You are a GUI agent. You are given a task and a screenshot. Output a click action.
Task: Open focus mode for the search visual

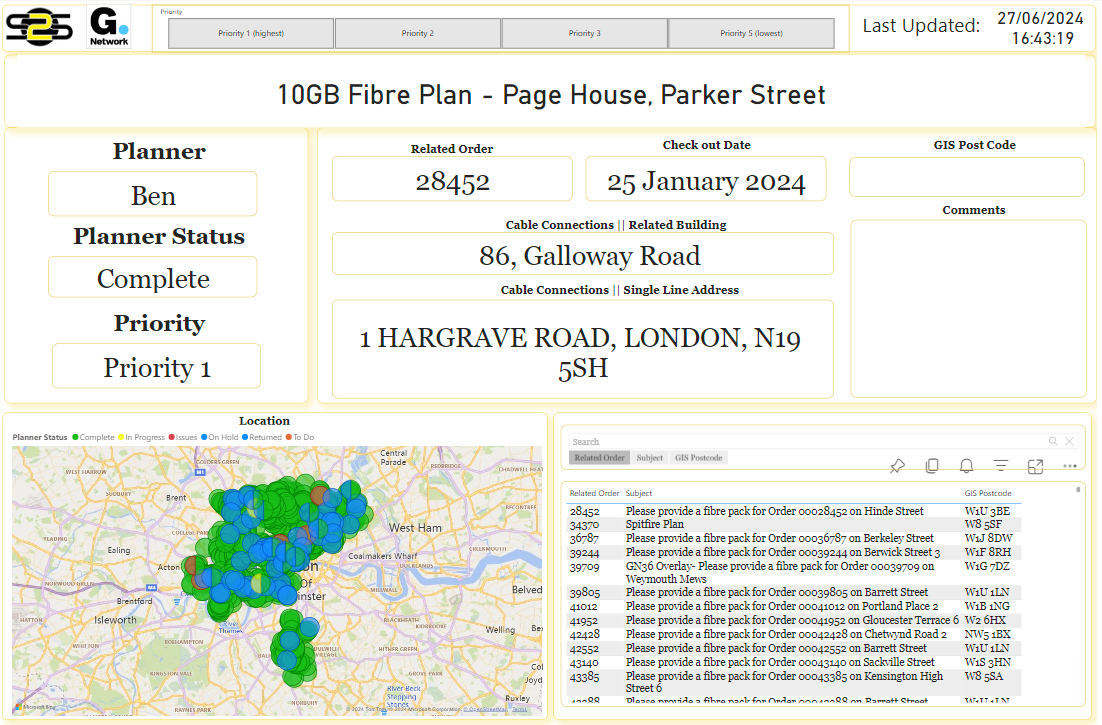pos(1035,466)
